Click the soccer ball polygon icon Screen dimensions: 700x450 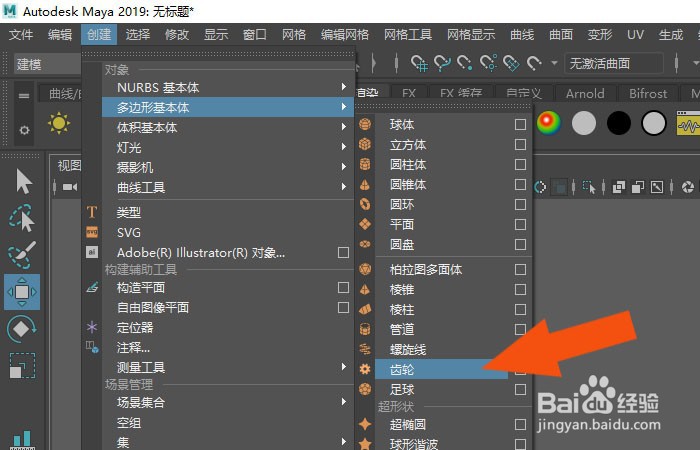(365, 389)
